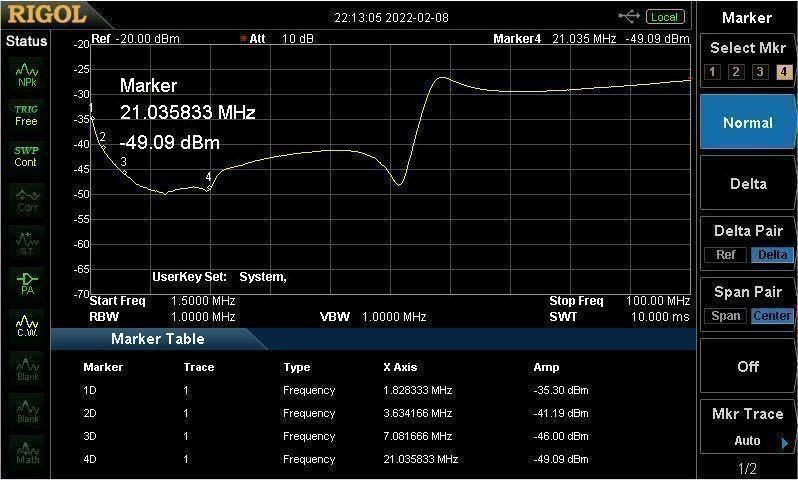
Task: Click the Start Freq 1.5000 MHz value
Action: [203, 301]
